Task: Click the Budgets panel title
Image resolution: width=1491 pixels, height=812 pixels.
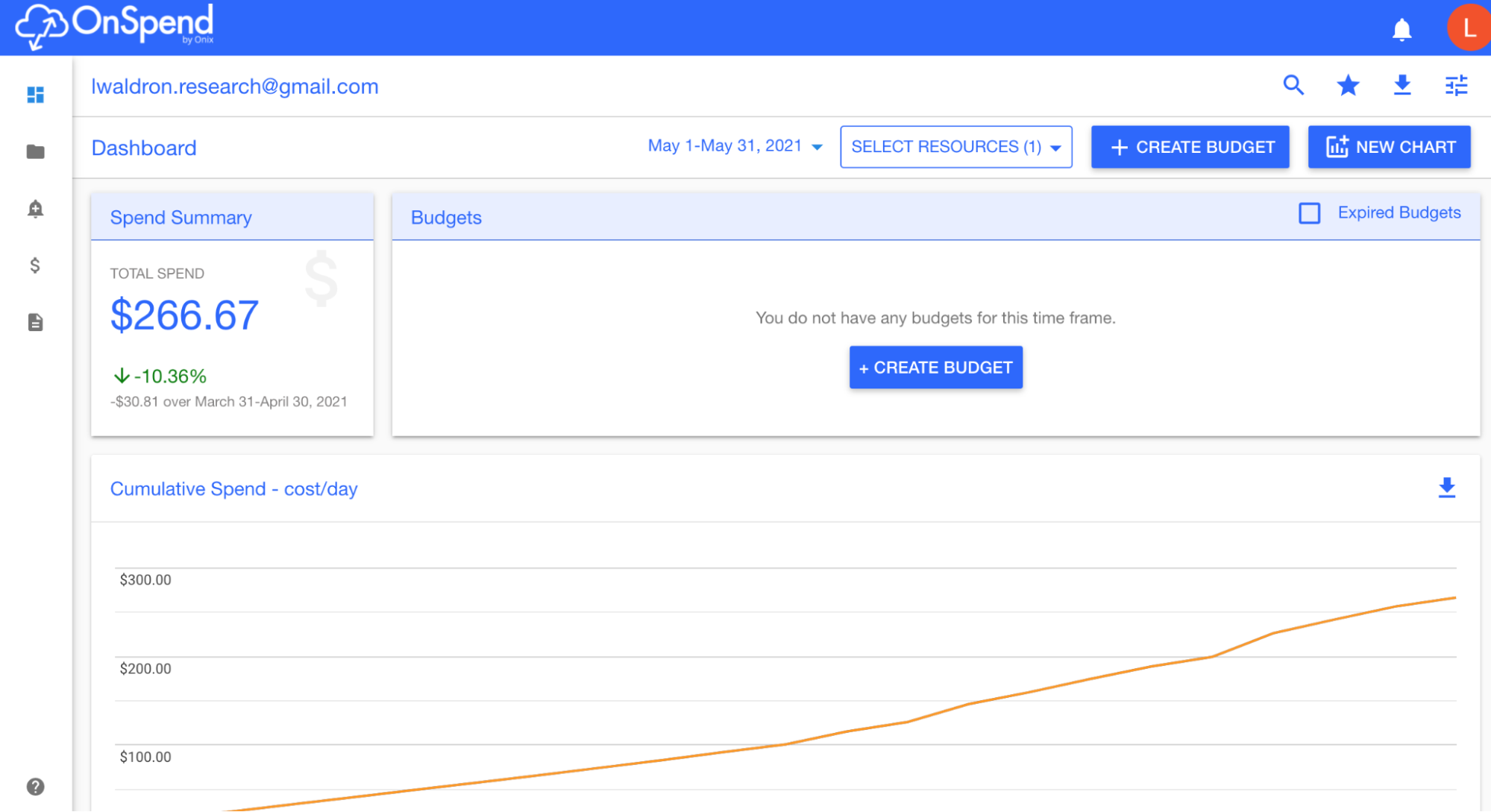Action: click(446, 218)
